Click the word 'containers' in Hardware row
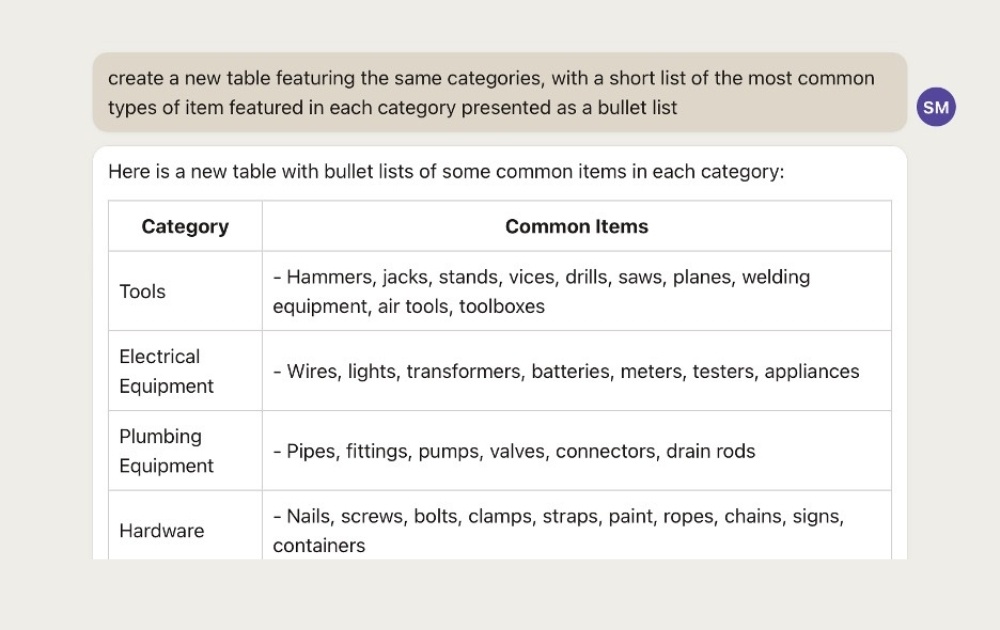Viewport: 1000px width, 630px height. pyautogui.click(x=319, y=546)
